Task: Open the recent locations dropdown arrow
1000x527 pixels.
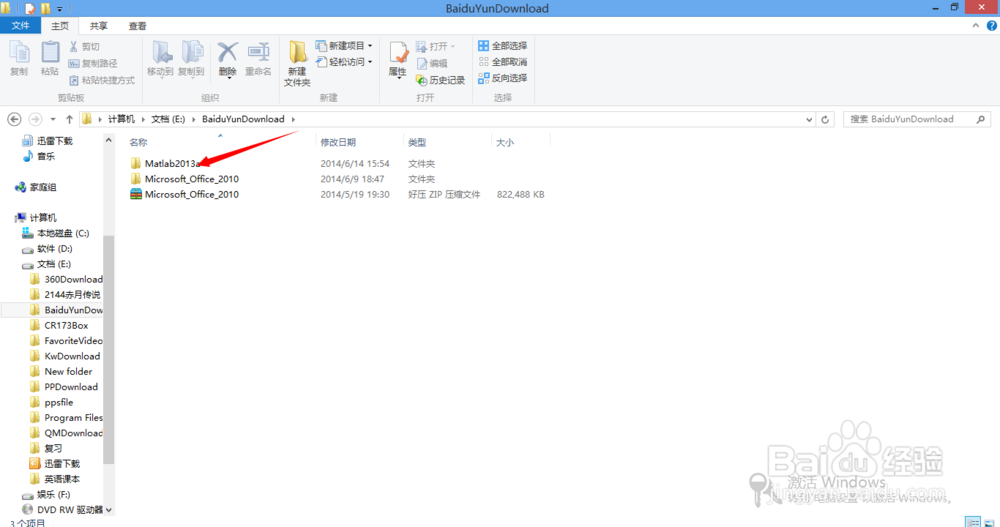Action: pyautogui.click(x=53, y=119)
